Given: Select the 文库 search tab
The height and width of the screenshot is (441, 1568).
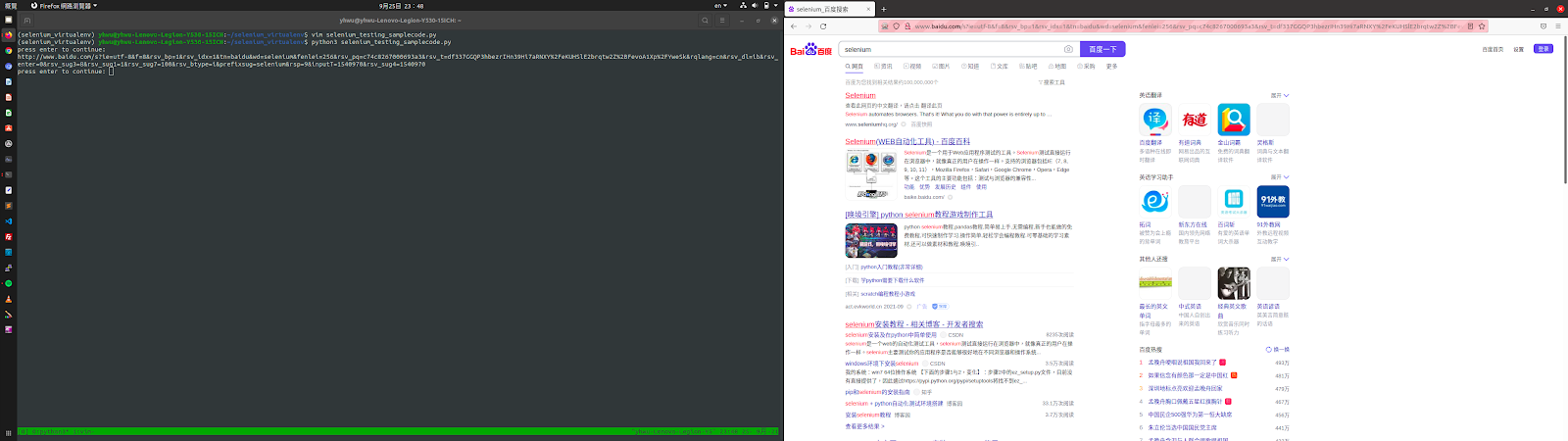Looking at the screenshot, I should pyautogui.click(x=999, y=67).
